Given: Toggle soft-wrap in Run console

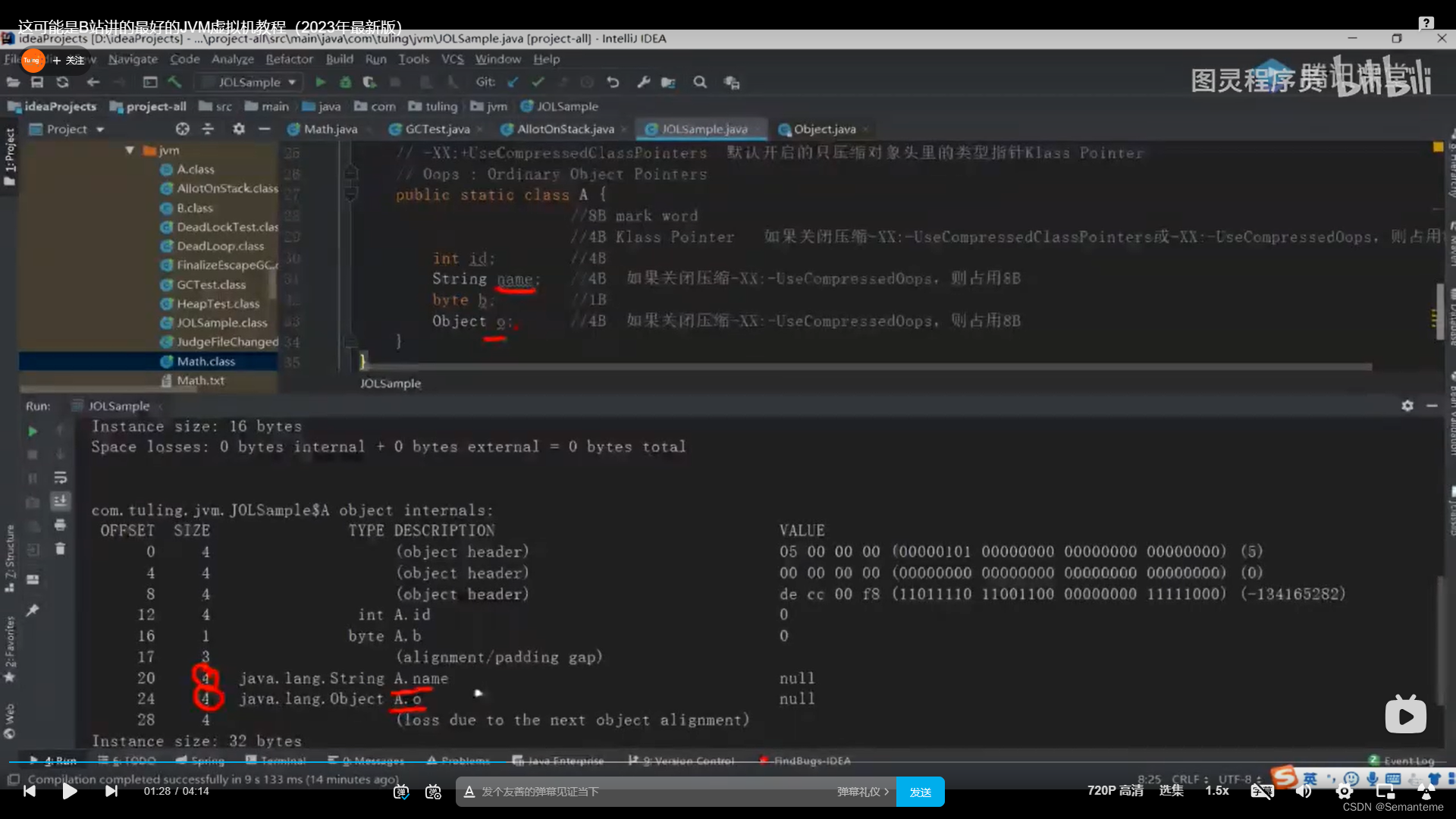Looking at the screenshot, I should pyautogui.click(x=61, y=478).
